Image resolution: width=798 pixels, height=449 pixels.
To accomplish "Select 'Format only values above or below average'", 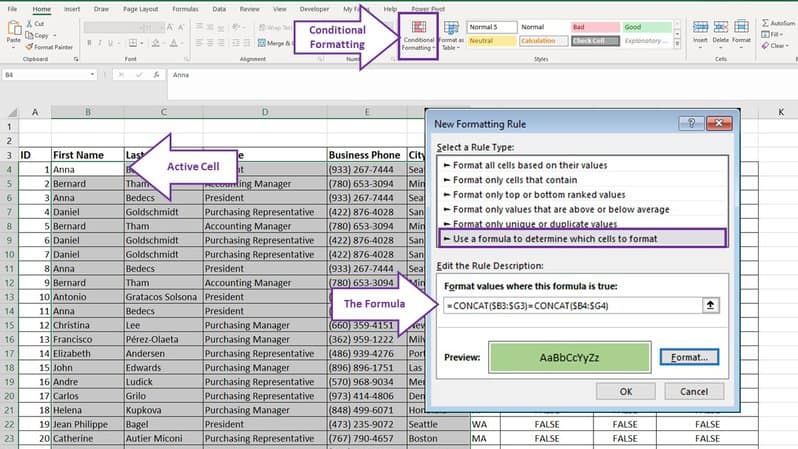I will click(x=582, y=209).
